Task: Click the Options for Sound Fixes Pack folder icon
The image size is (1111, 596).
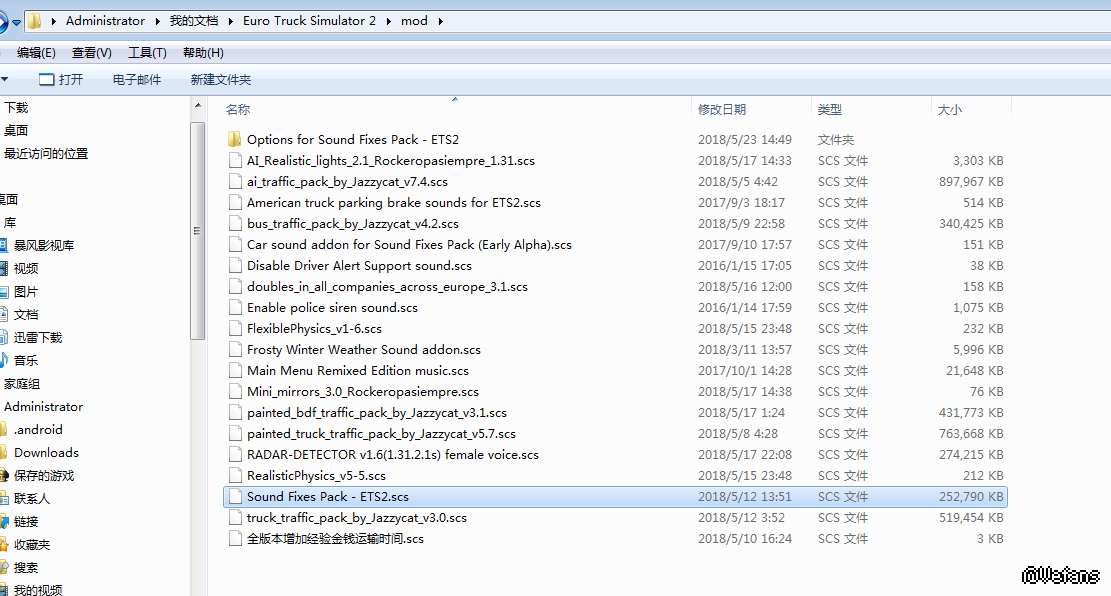Action: coord(235,140)
